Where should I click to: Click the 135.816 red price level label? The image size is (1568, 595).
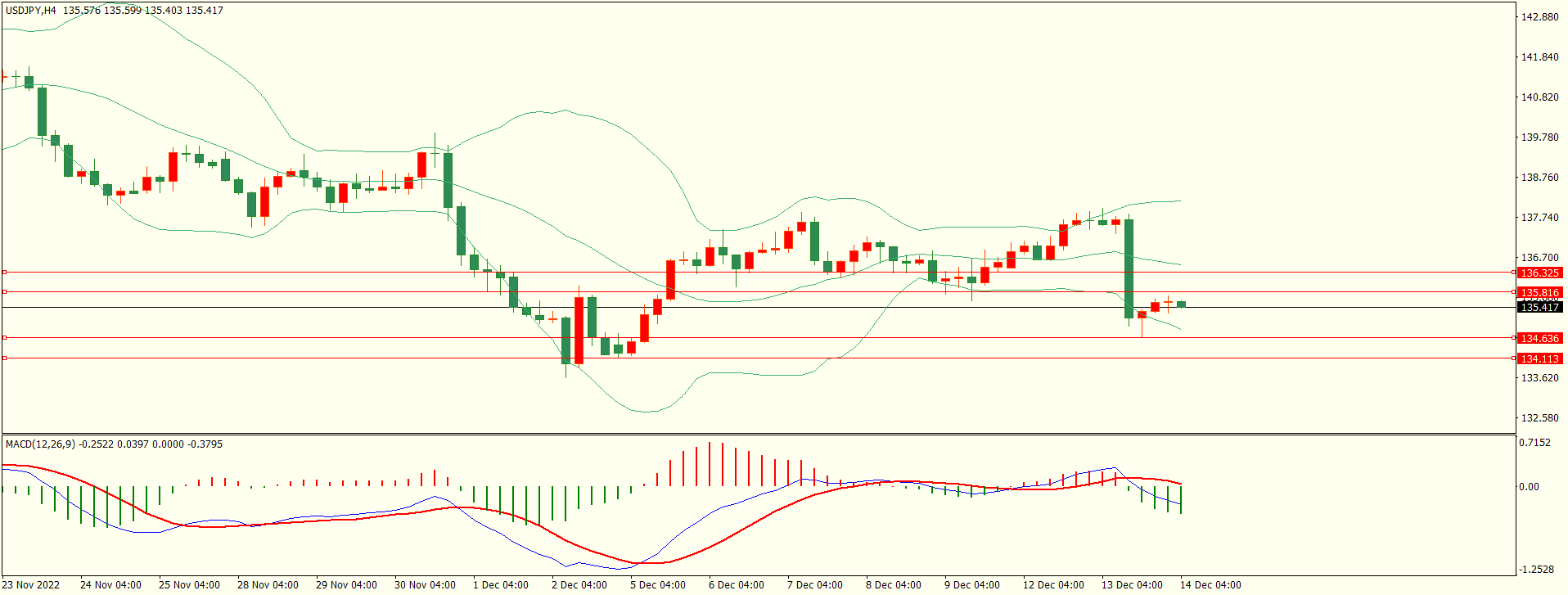(x=1539, y=292)
